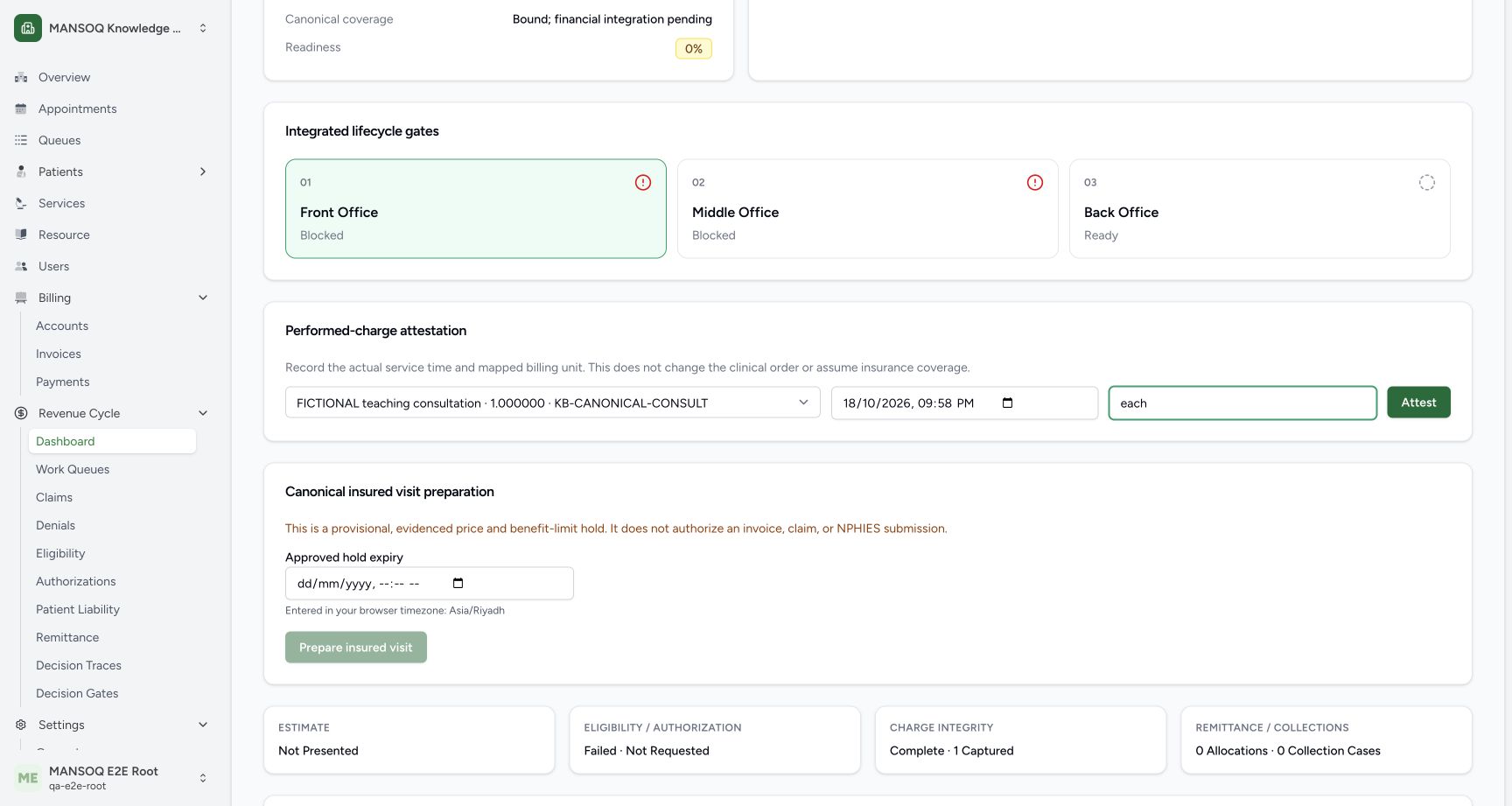Open Patient Liability
Image resolution: width=1512 pixels, height=806 pixels.
coord(78,609)
